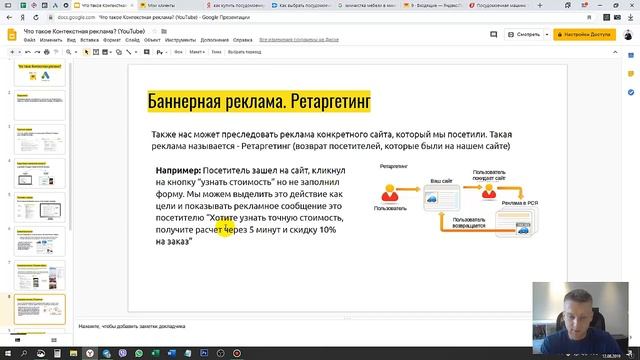Open the Файл menu
The image size is (640, 360).
[x=29, y=40]
